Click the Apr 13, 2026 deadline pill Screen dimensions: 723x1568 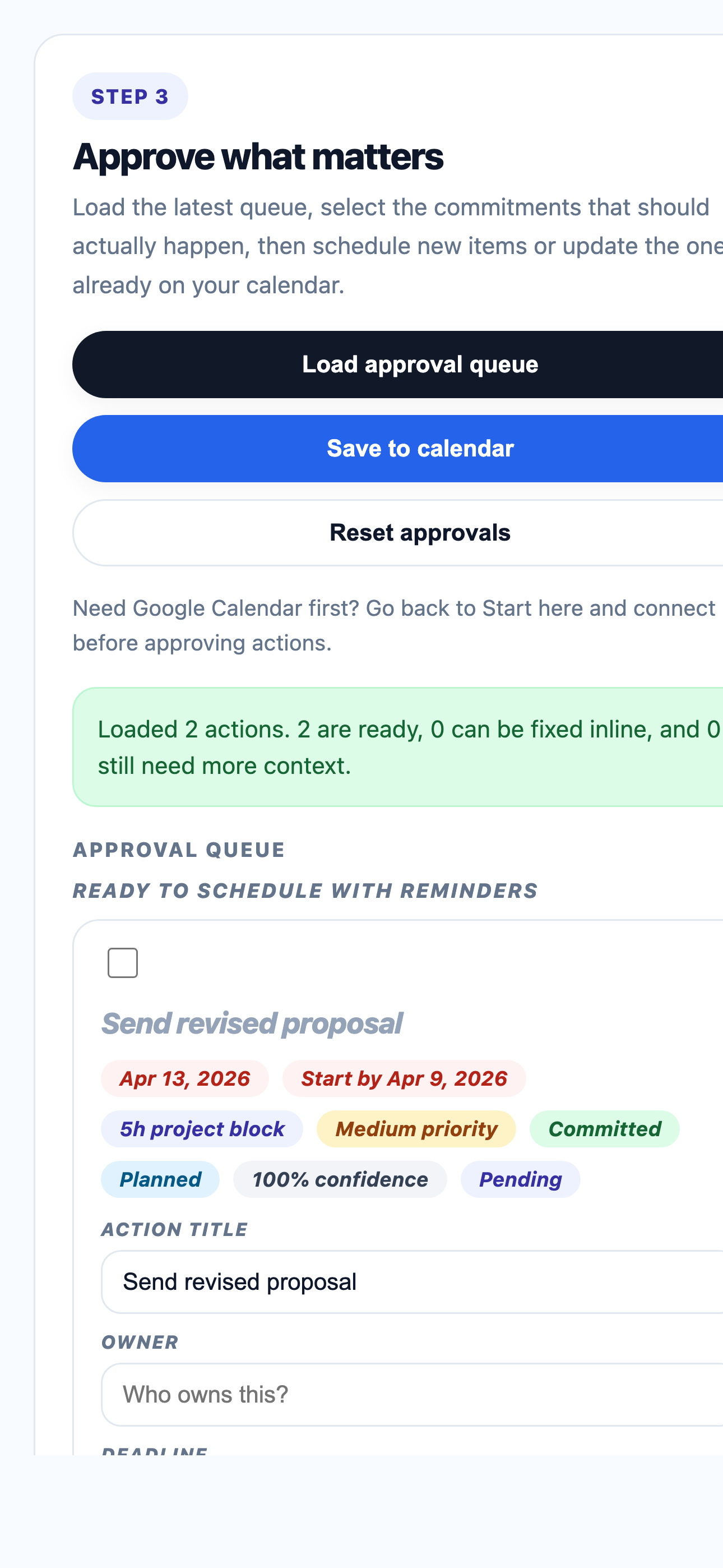pyautogui.click(x=184, y=1078)
